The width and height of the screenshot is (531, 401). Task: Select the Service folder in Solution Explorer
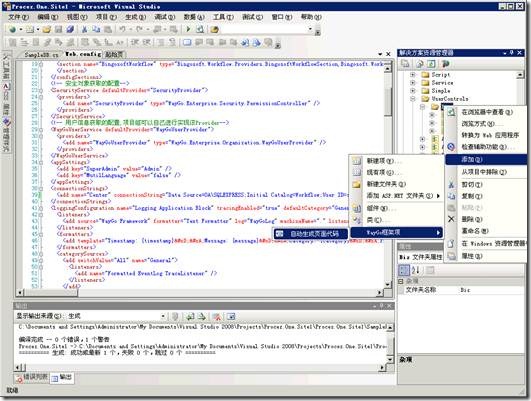442,83
